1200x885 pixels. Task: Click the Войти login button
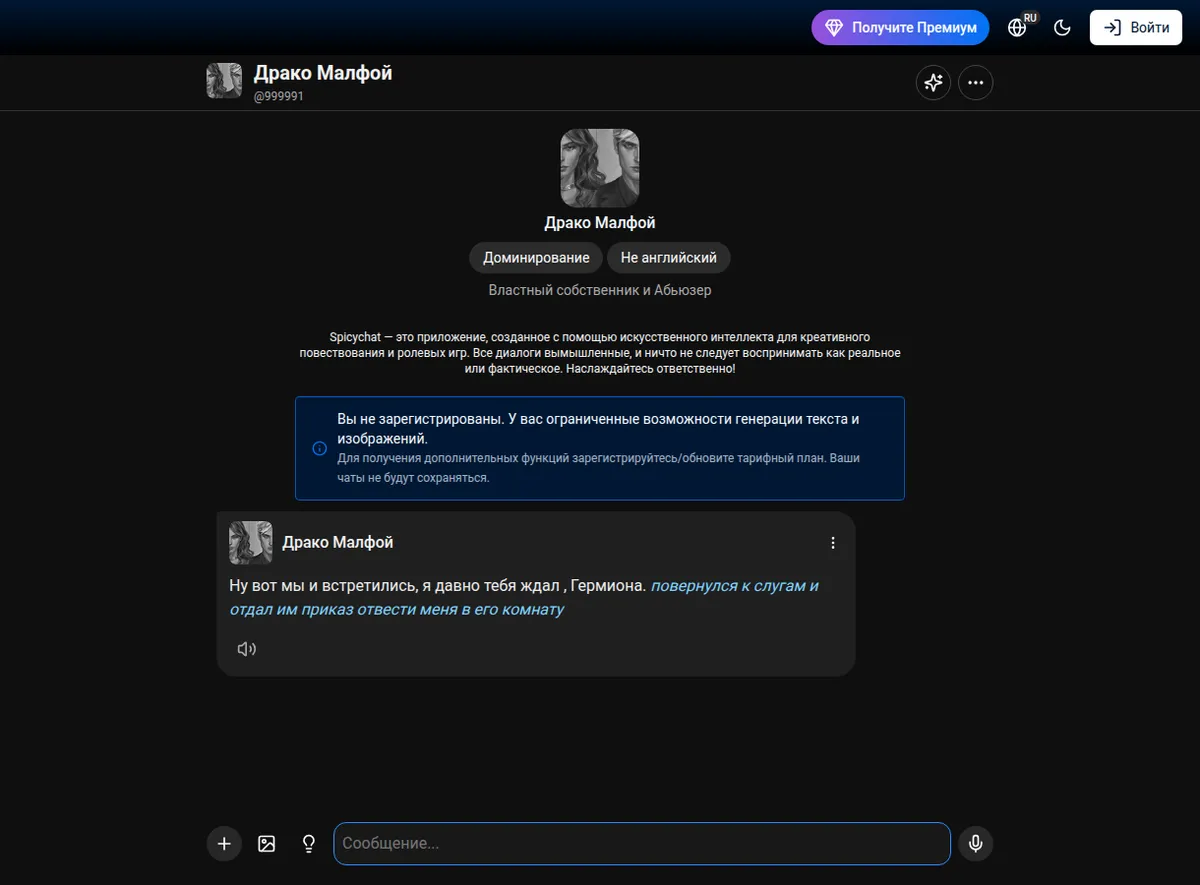click(x=1136, y=28)
